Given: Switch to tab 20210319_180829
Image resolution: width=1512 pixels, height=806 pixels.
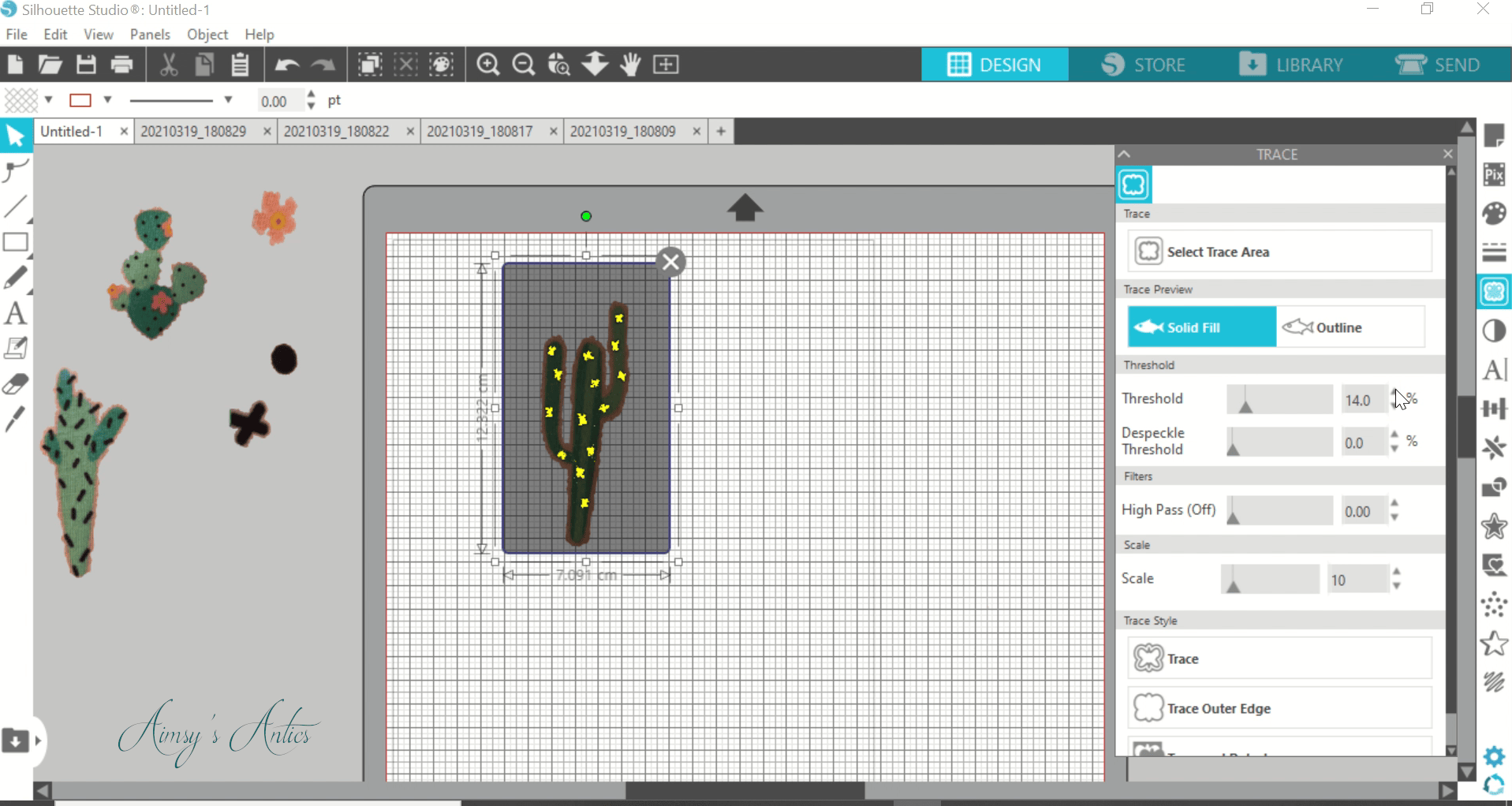Looking at the screenshot, I should (x=194, y=132).
